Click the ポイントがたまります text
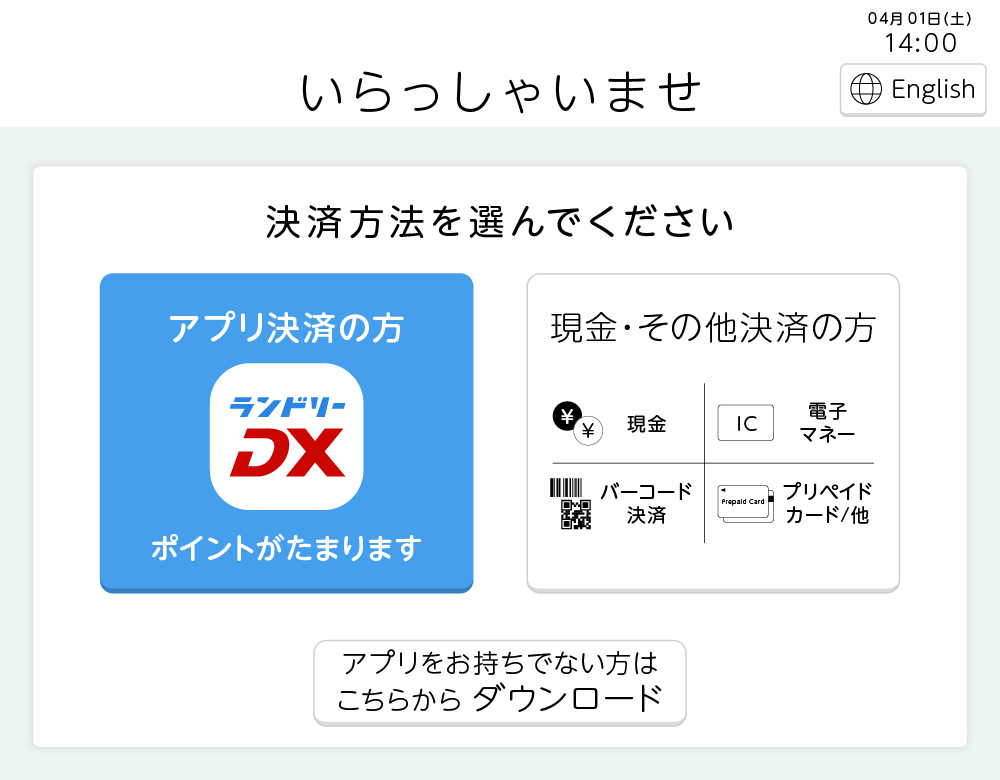1000x780 pixels. point(286,548)
